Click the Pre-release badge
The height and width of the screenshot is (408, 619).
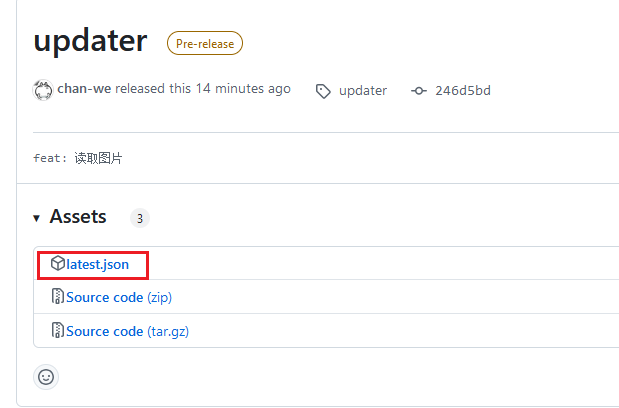pos(203,43)
